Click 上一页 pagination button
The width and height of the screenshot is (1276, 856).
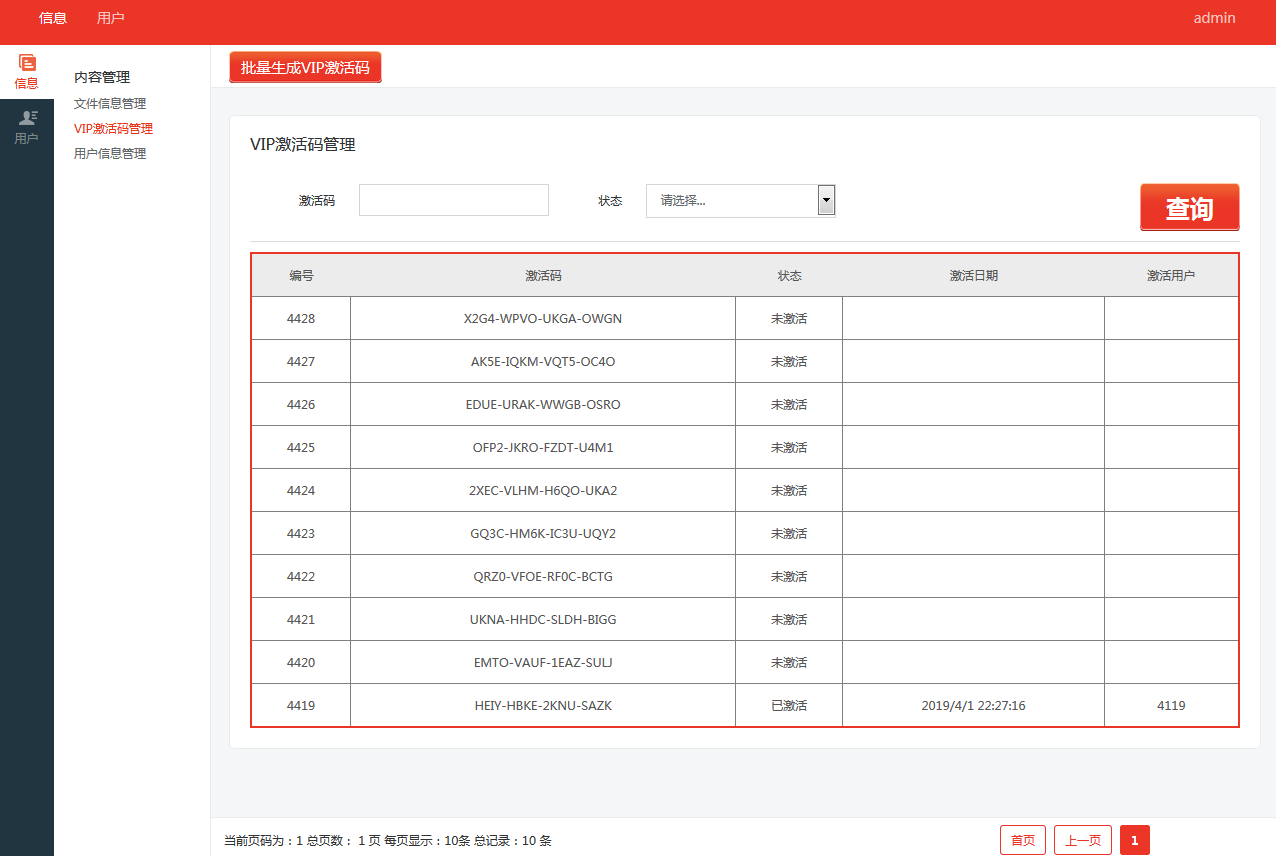pos(1082,840)
